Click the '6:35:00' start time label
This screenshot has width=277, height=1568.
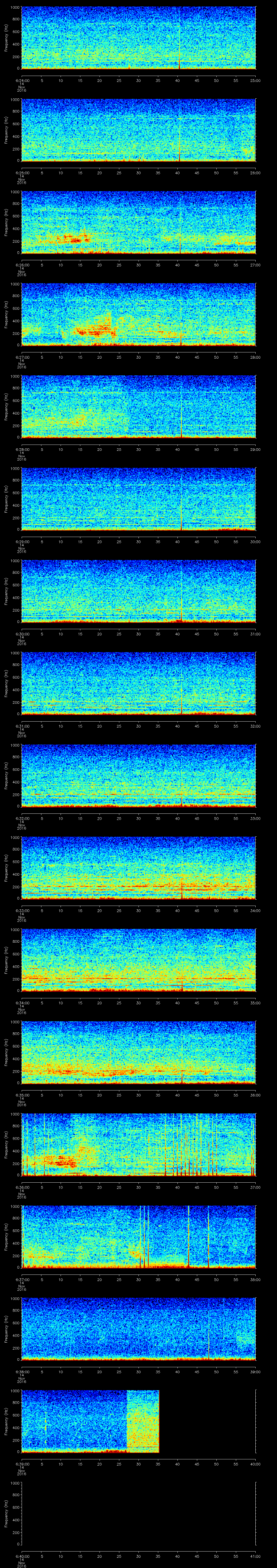tap(22, 1095)
